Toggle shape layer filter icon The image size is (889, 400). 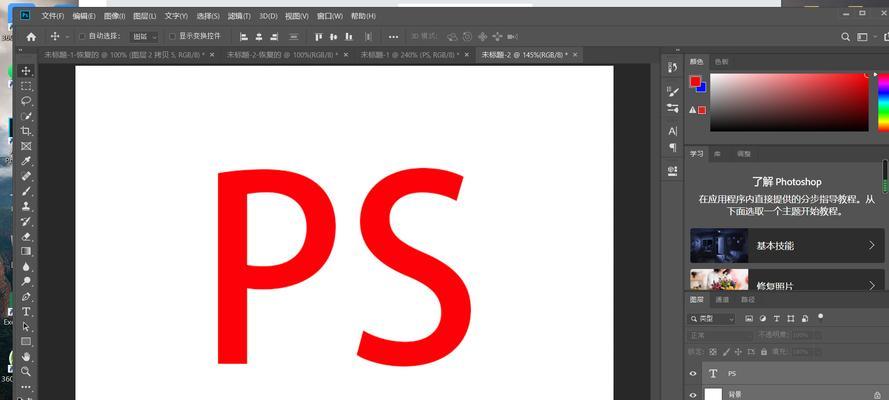point(791,319)
